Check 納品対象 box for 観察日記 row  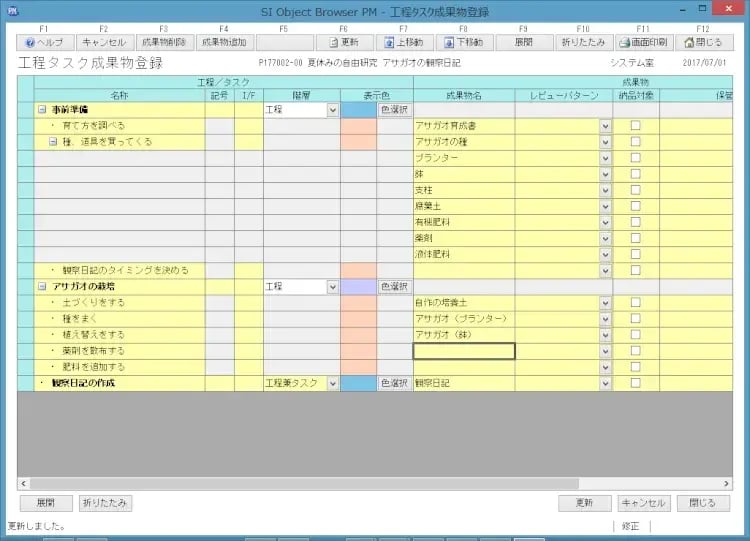coord(635,383)
